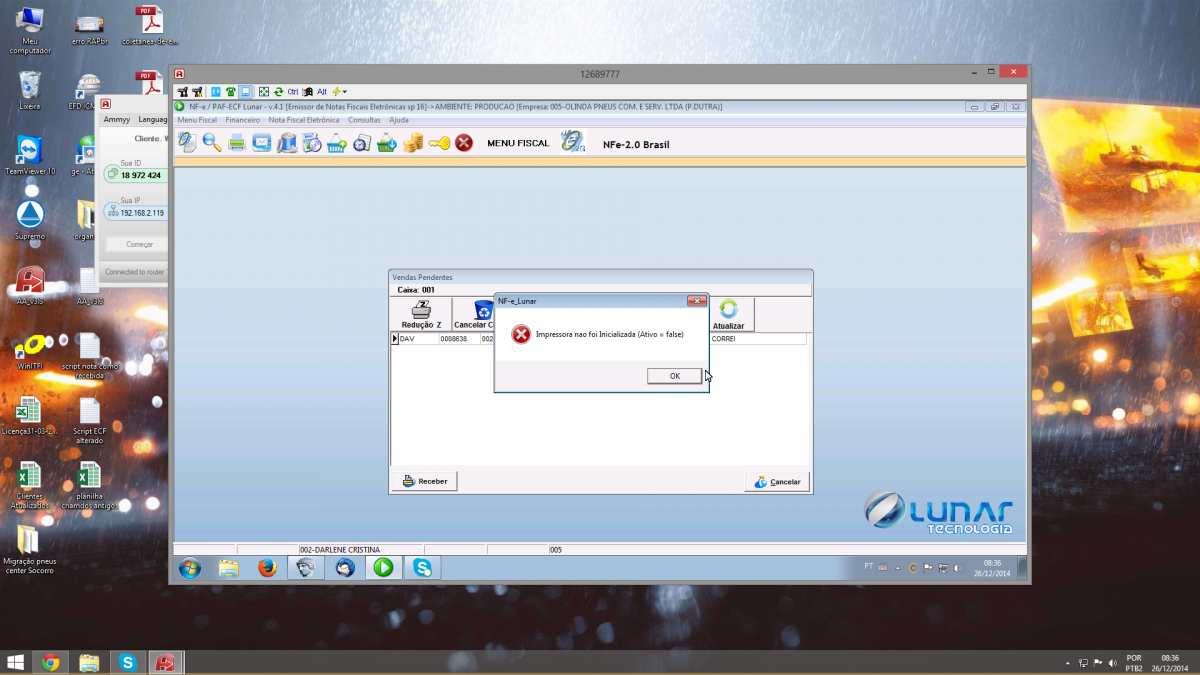1200x675 pixels.
Task: Click the Sua ID field 18 972 424
Action: pyautogui.click(x=137, y=175)
